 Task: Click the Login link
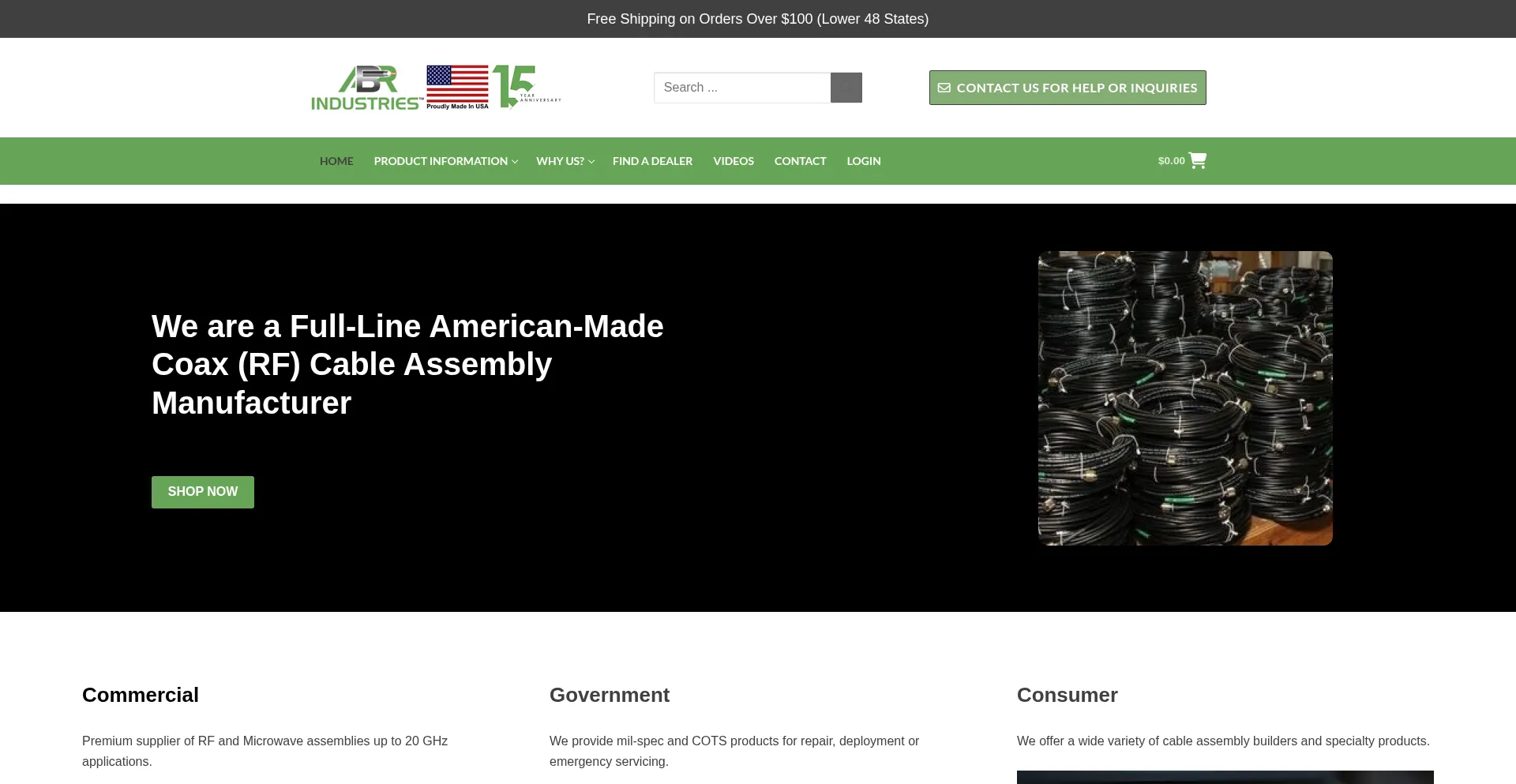864,161
